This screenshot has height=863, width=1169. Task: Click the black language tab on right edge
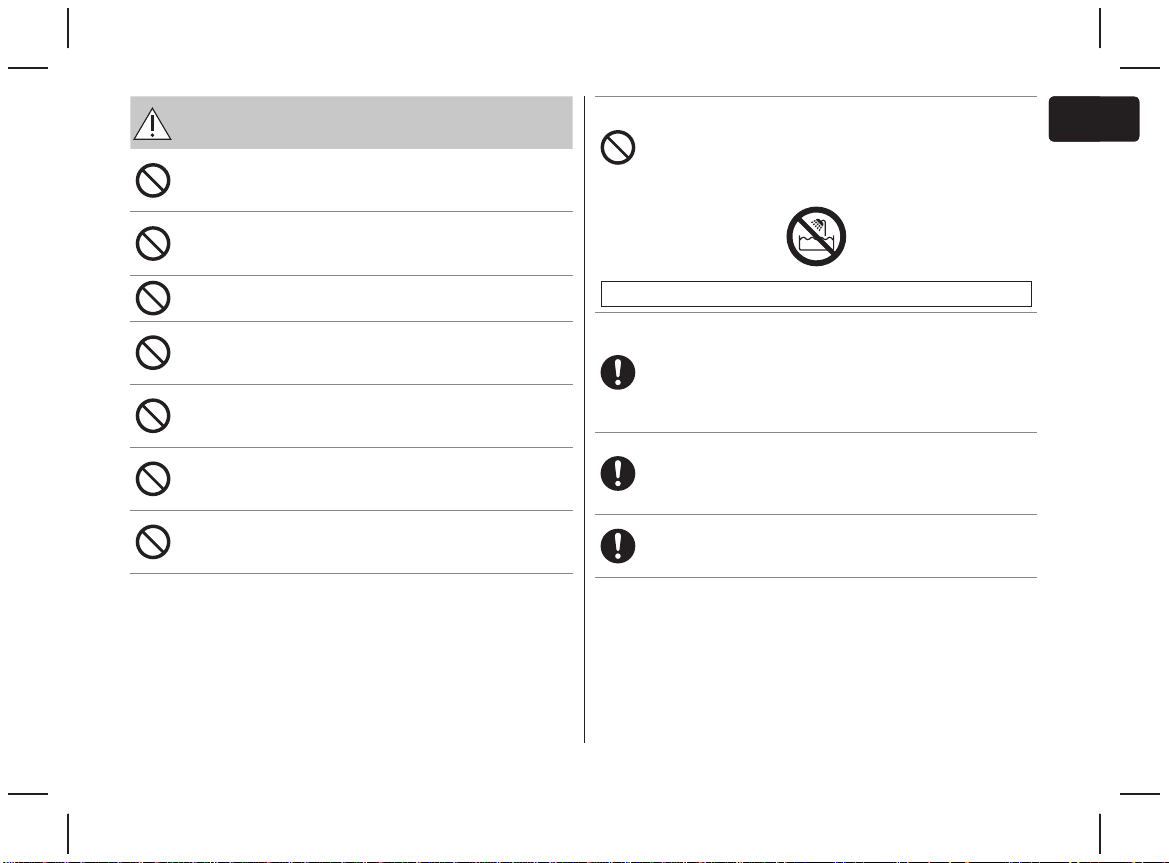click(x=1094, y=118)
